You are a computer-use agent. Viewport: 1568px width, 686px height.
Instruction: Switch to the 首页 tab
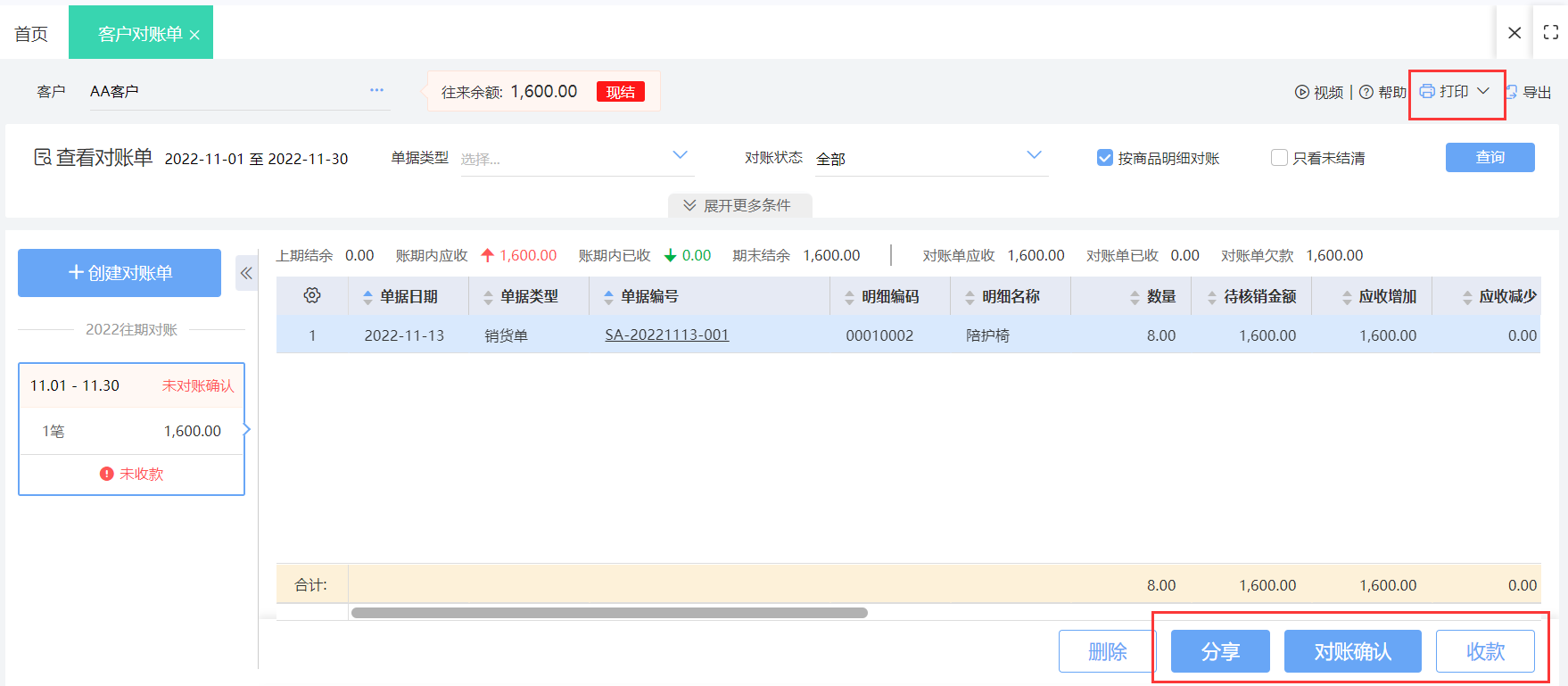(31, 34)
